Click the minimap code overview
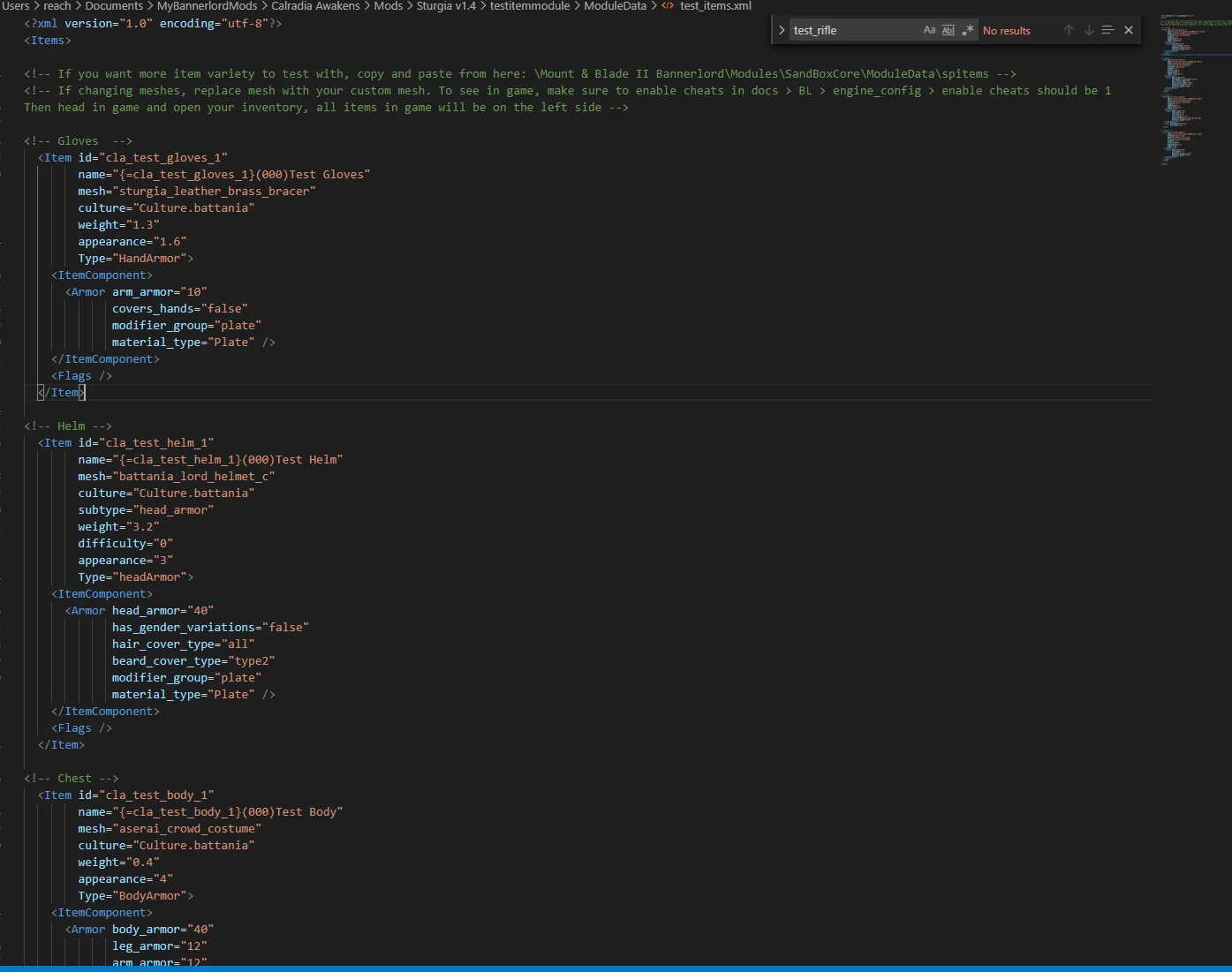Viewport: 1232px width, 972px height. [x=1194, y=88]
